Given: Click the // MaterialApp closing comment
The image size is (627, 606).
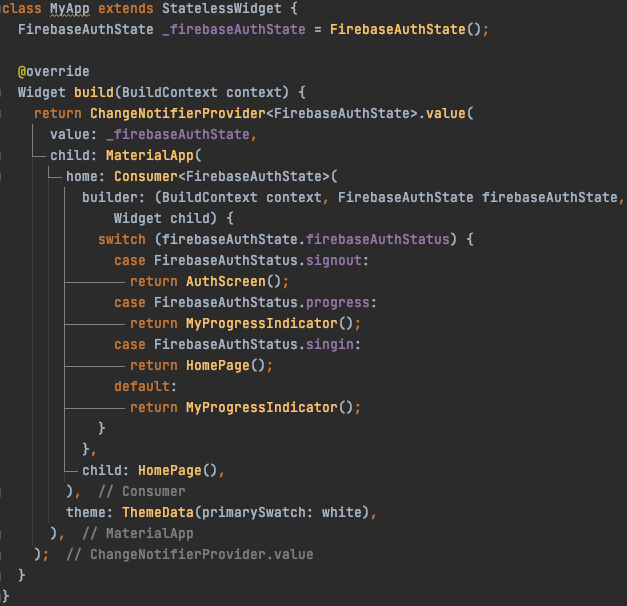Looking at the screenshot, I should (138, 534).
